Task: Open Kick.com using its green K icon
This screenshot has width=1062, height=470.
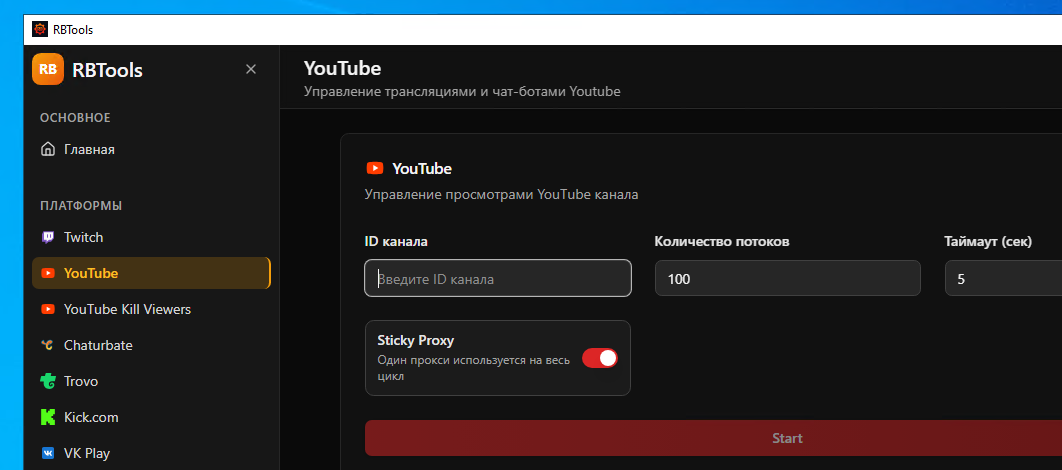Action: coord(48,417)
